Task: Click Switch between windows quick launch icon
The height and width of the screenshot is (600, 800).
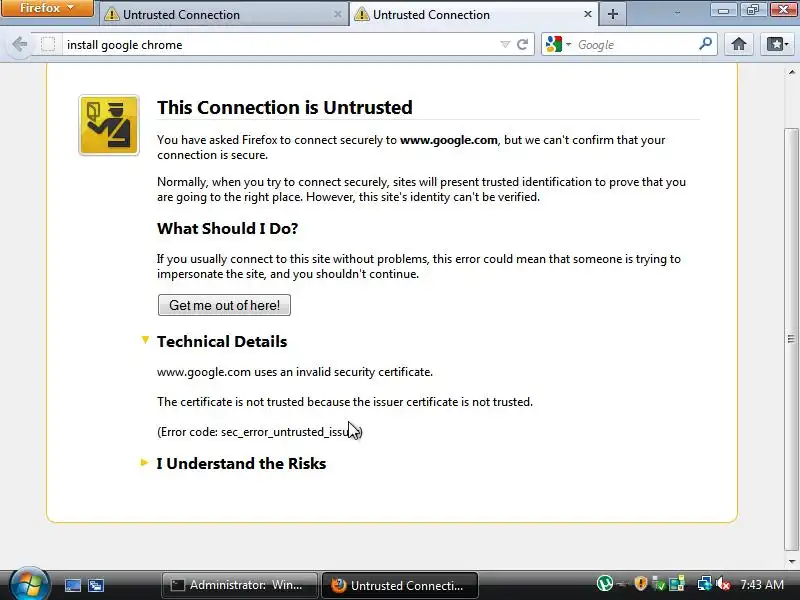Action: (96, 585)
